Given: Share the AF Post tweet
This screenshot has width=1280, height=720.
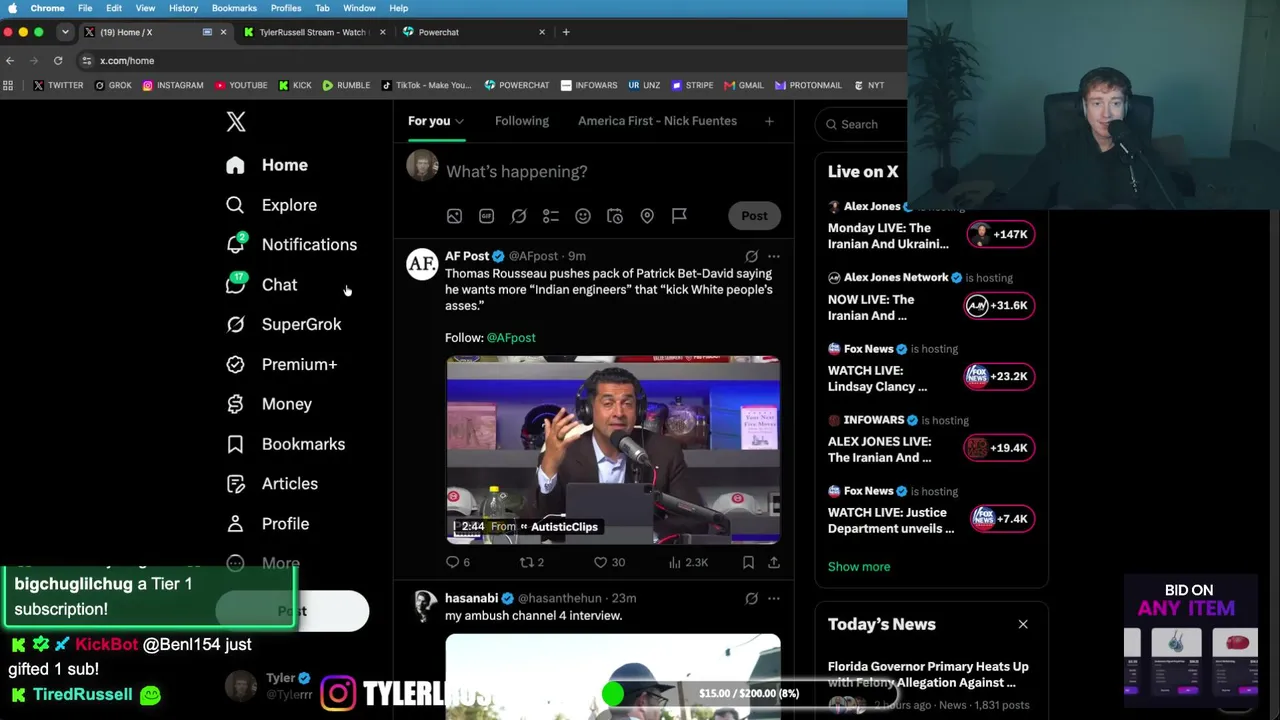Looking at the screenshot, I should click(774, 563).
